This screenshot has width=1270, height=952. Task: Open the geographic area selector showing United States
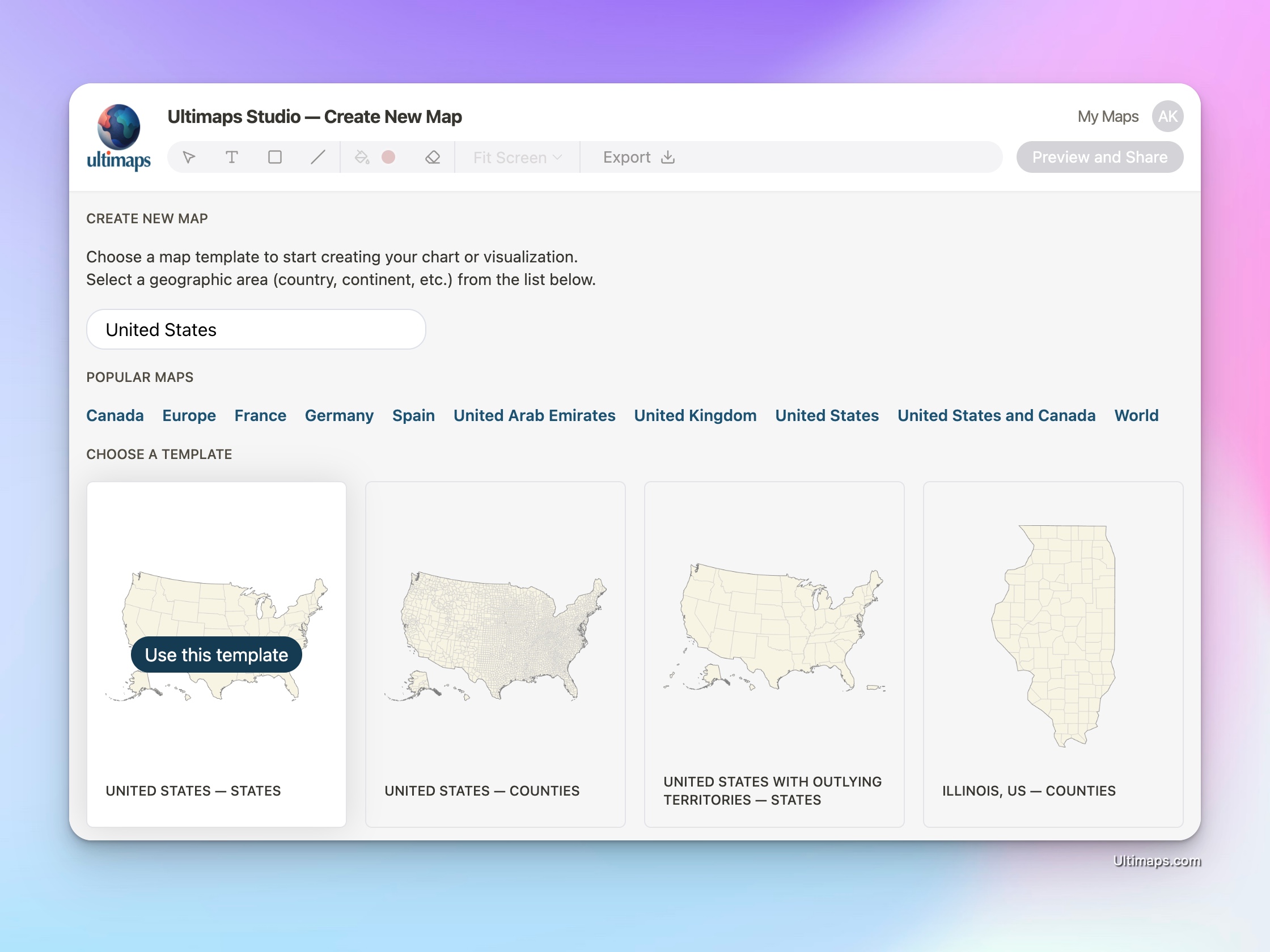[x=256, y=329]
